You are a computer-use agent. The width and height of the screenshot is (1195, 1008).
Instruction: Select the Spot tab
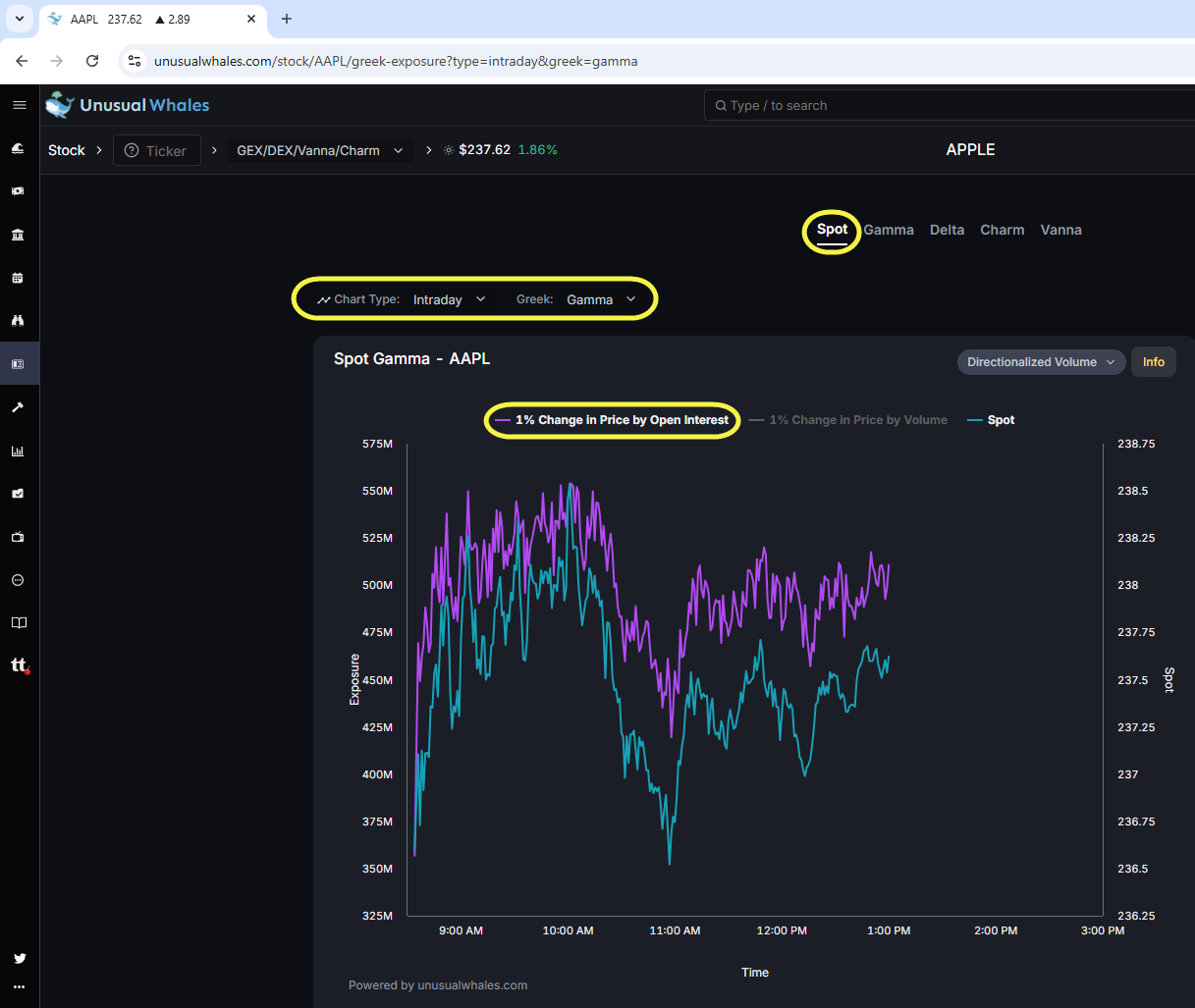[x=832, y=230]
